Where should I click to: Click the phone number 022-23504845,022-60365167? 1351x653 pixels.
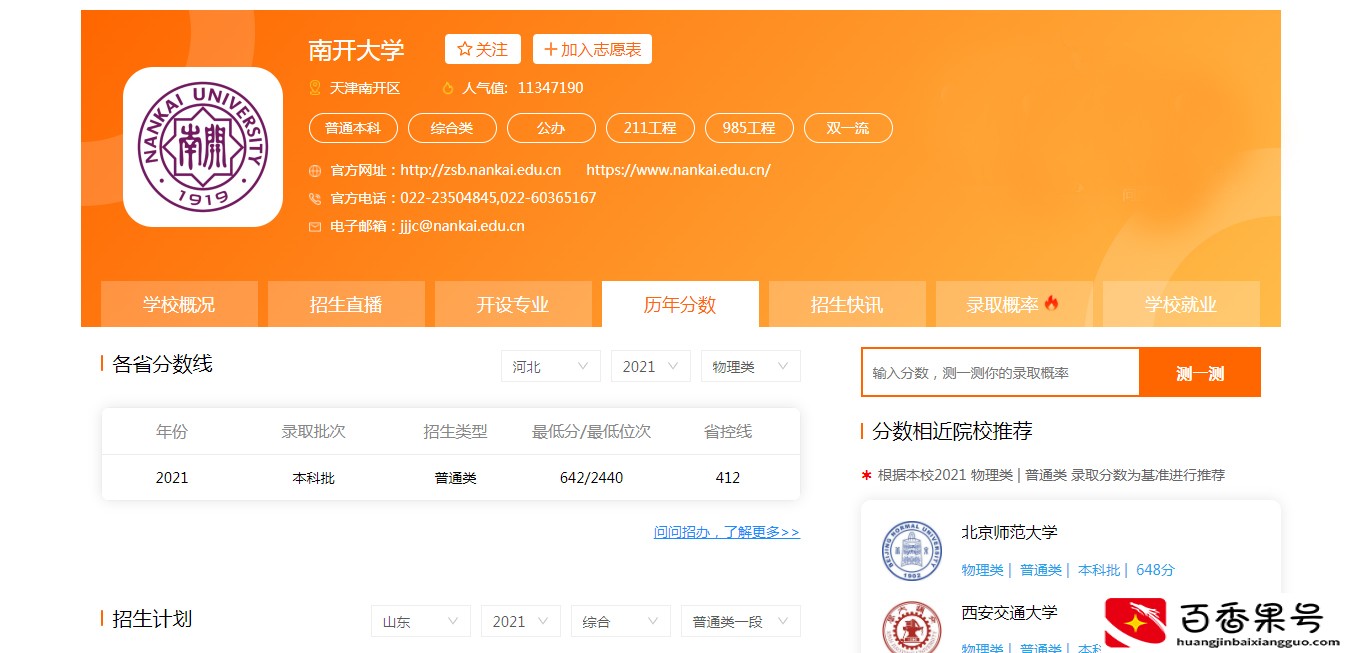click(x=498, y=198)
